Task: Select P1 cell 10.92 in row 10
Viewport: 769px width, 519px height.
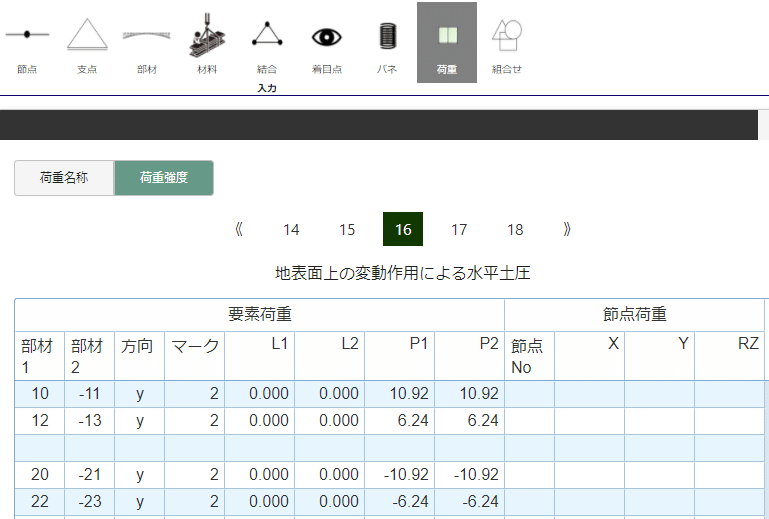Action: tap(400, 394)
